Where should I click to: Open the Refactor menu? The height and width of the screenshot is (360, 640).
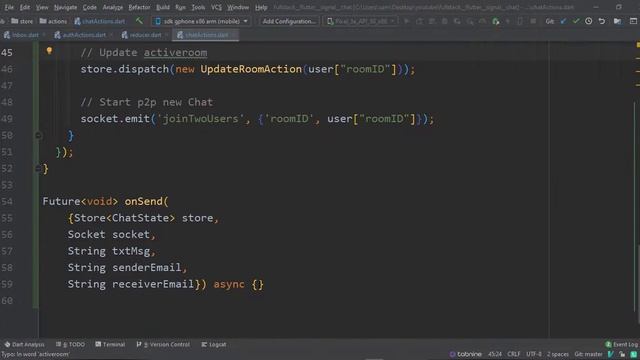(x=139, y=7)
